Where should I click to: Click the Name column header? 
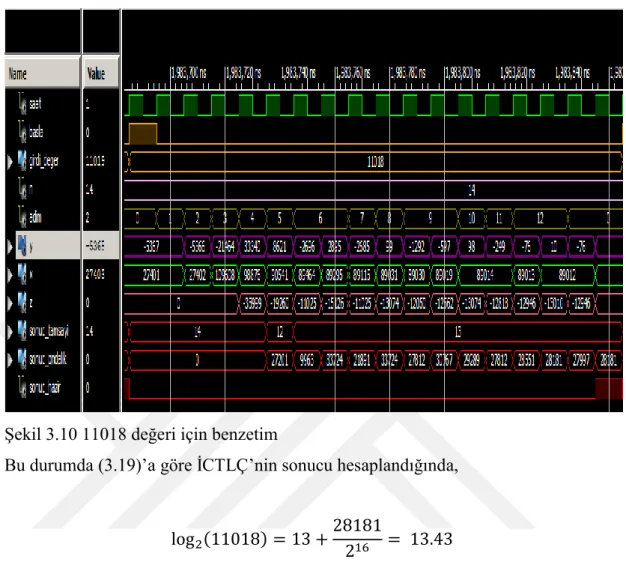tap(43, 73)
